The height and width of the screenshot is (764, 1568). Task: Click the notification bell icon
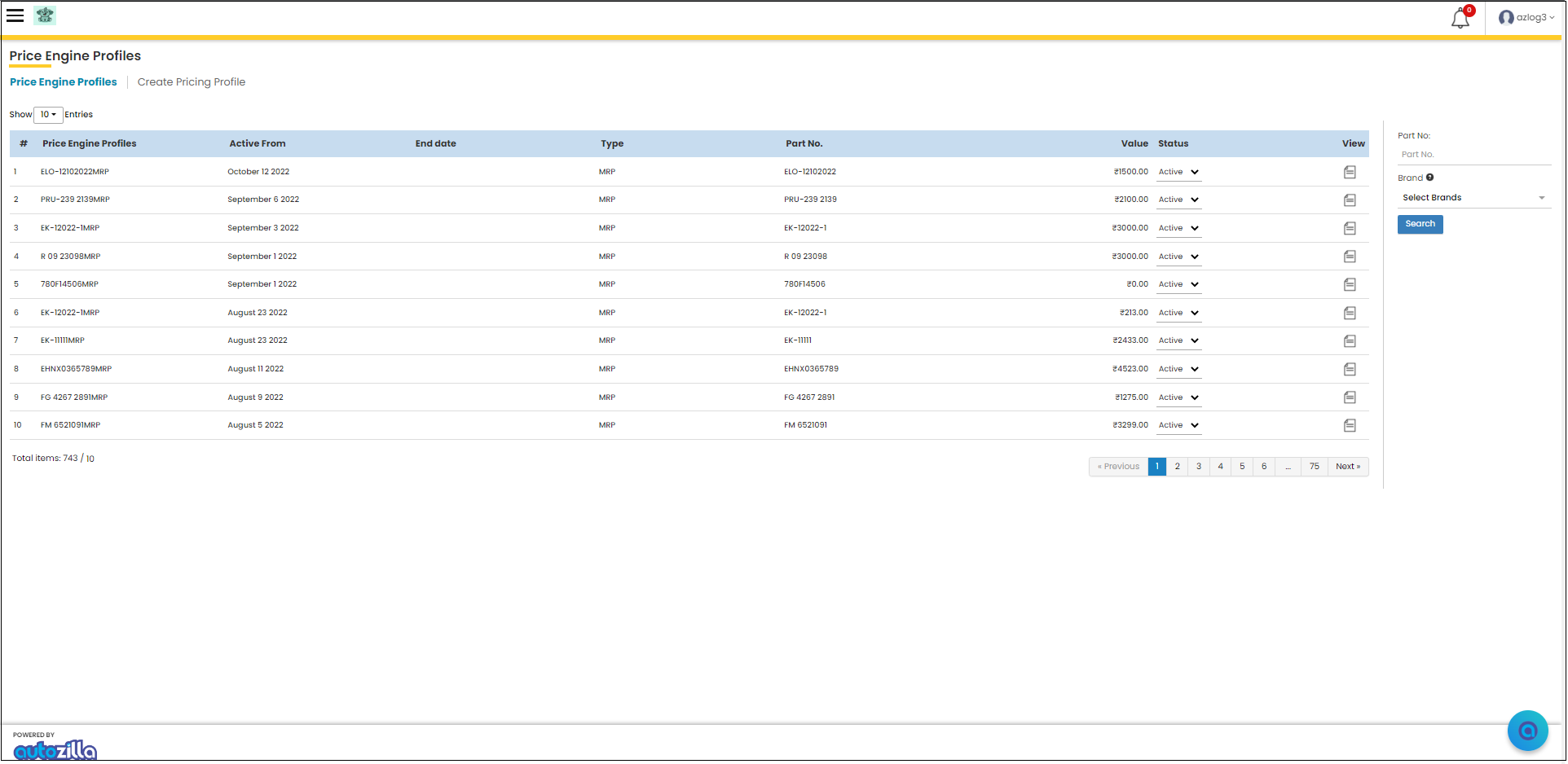[1460, 19]
